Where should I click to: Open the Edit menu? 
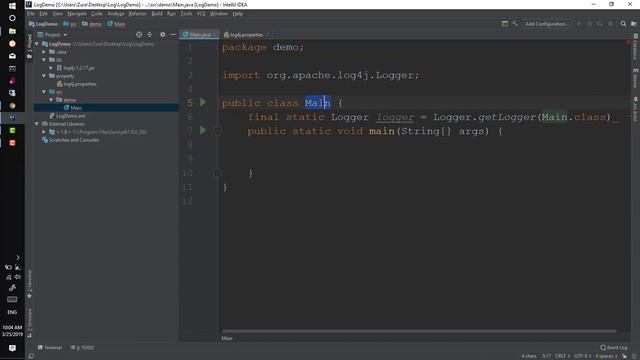coord(43,14)
